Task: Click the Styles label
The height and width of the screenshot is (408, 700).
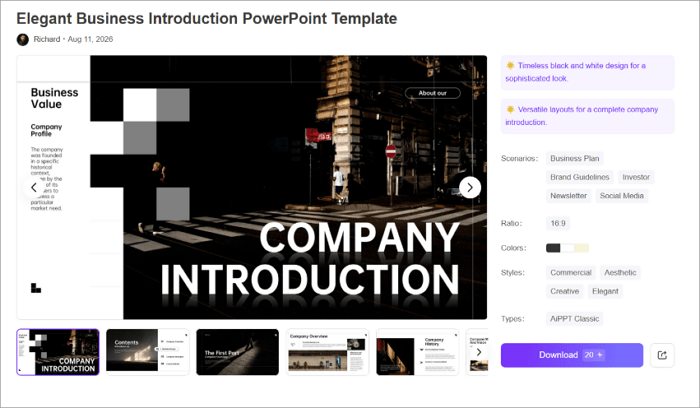Action: click(x=512, y=273)
